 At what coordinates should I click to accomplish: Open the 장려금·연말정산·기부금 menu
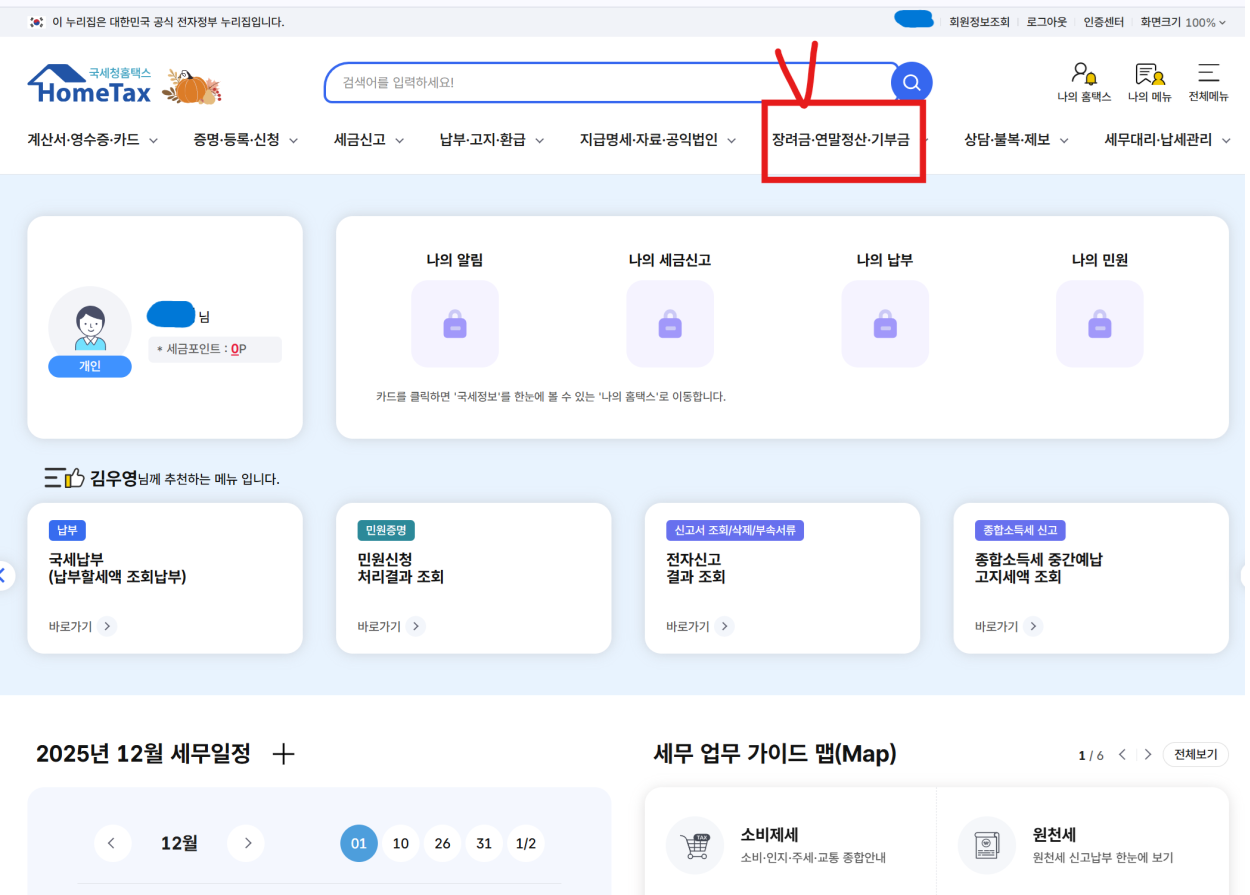[x=842, y=141]
